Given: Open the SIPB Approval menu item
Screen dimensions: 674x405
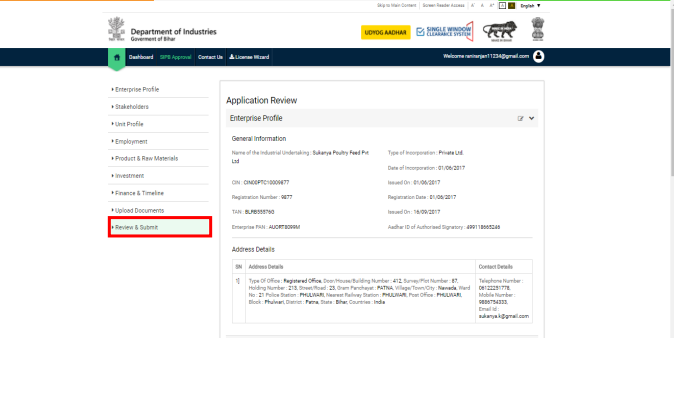Looking at the screenshot, I should point(175,57).
